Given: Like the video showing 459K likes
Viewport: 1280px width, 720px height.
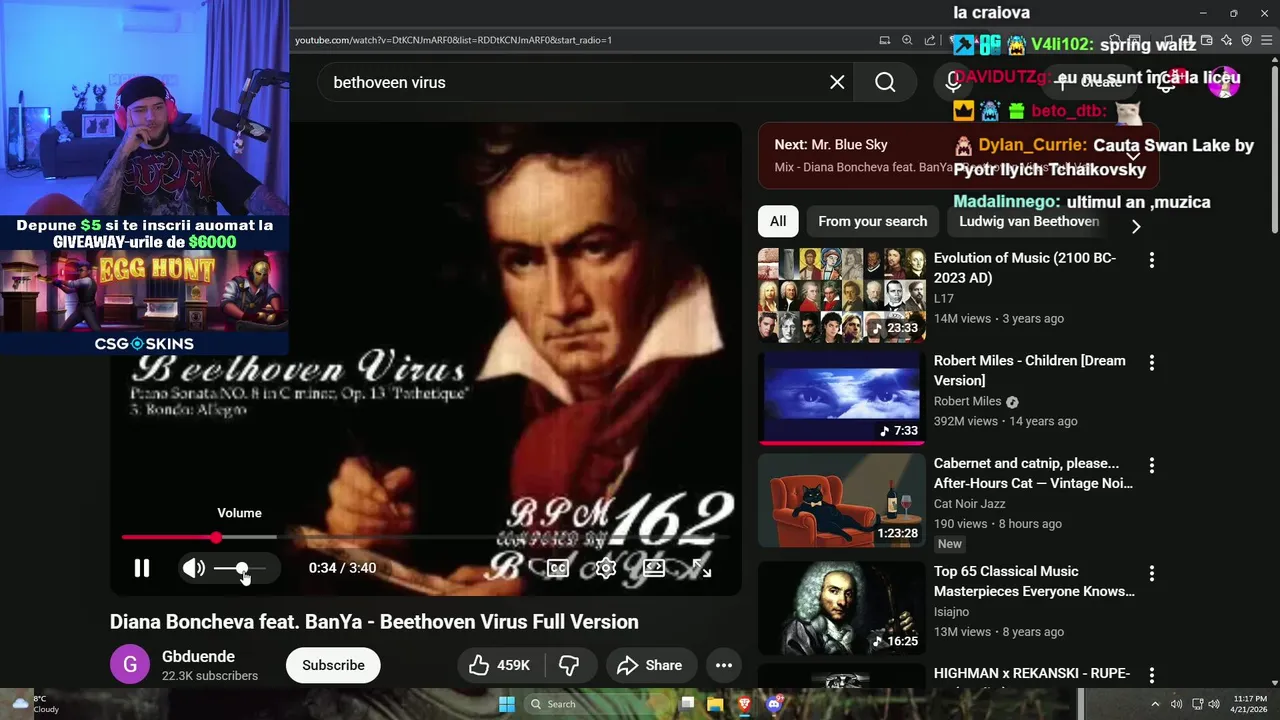Looking at the screenshot, I should tap(502, 665).
